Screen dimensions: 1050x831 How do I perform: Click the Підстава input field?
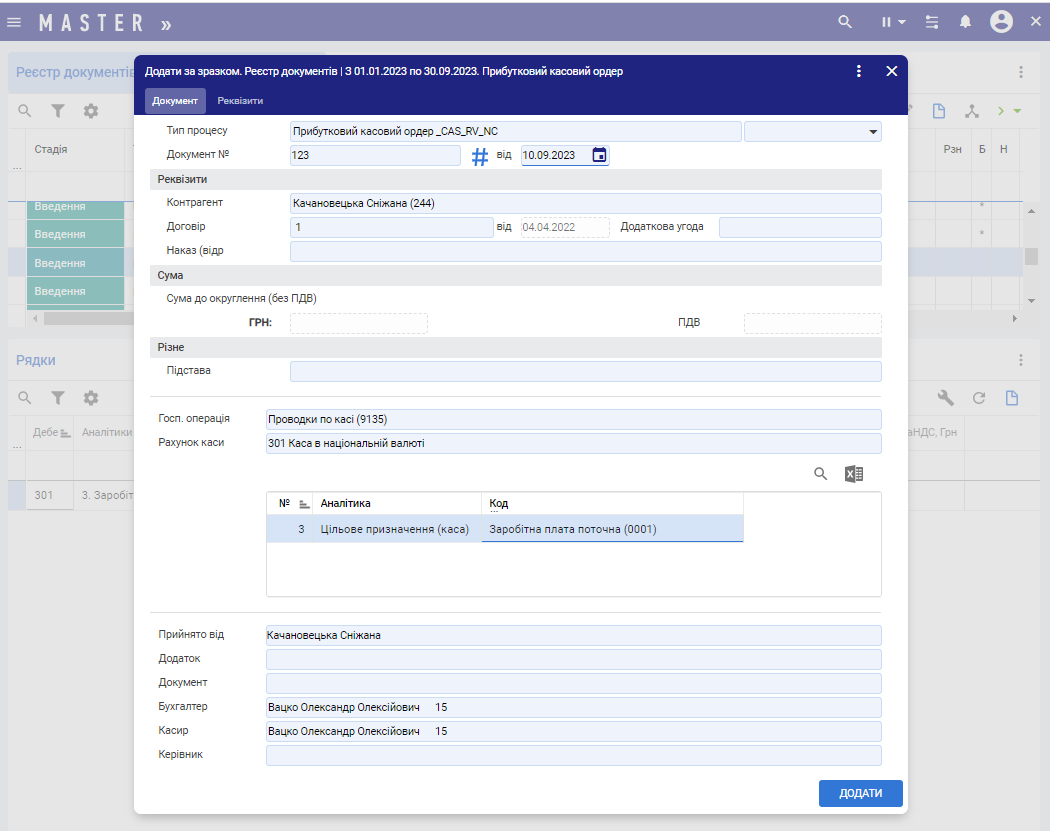pyautogui.click(x=585, y=372)
